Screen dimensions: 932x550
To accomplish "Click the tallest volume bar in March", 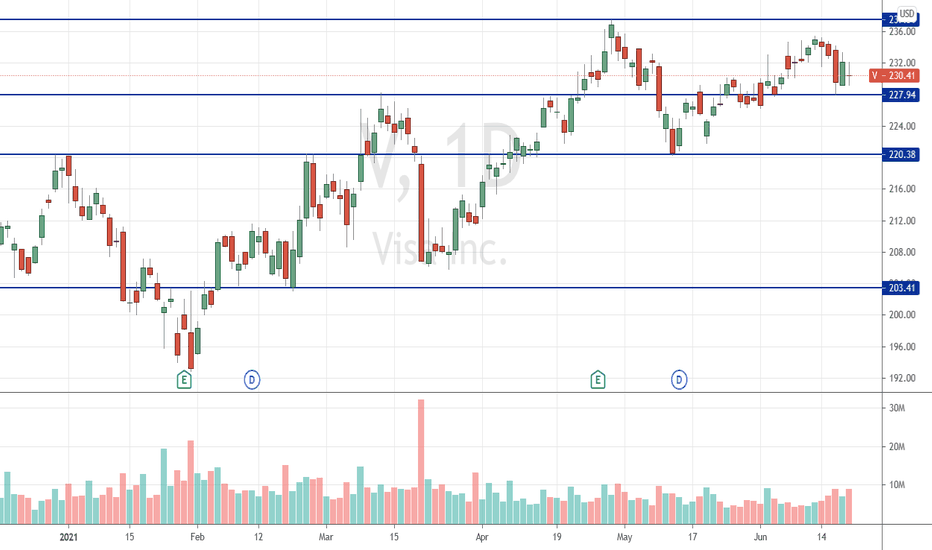I will coord(421,461).
